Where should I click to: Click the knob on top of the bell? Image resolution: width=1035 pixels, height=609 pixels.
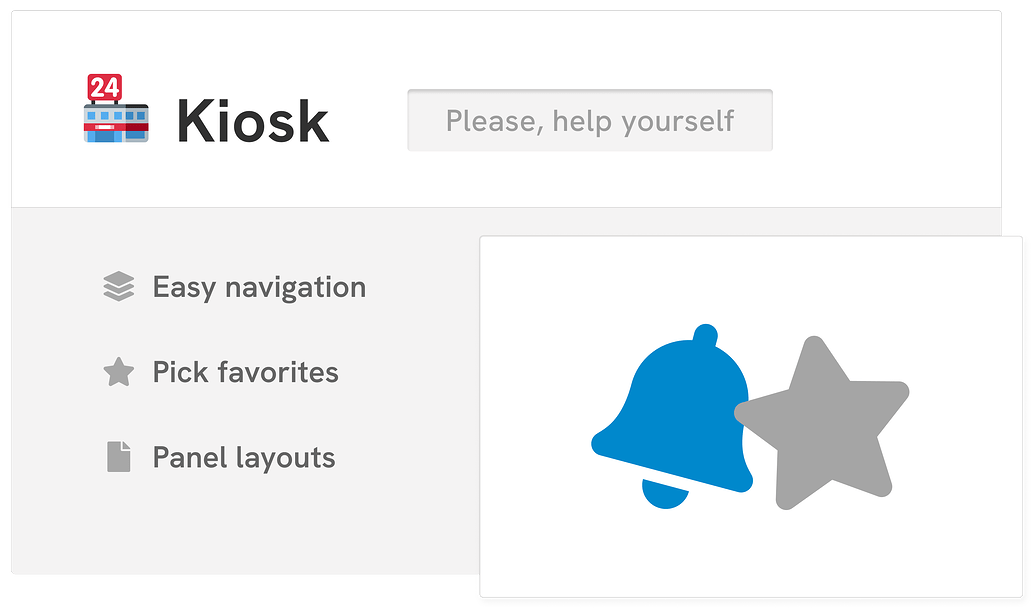pyautogui.click(x=705, y=333)
